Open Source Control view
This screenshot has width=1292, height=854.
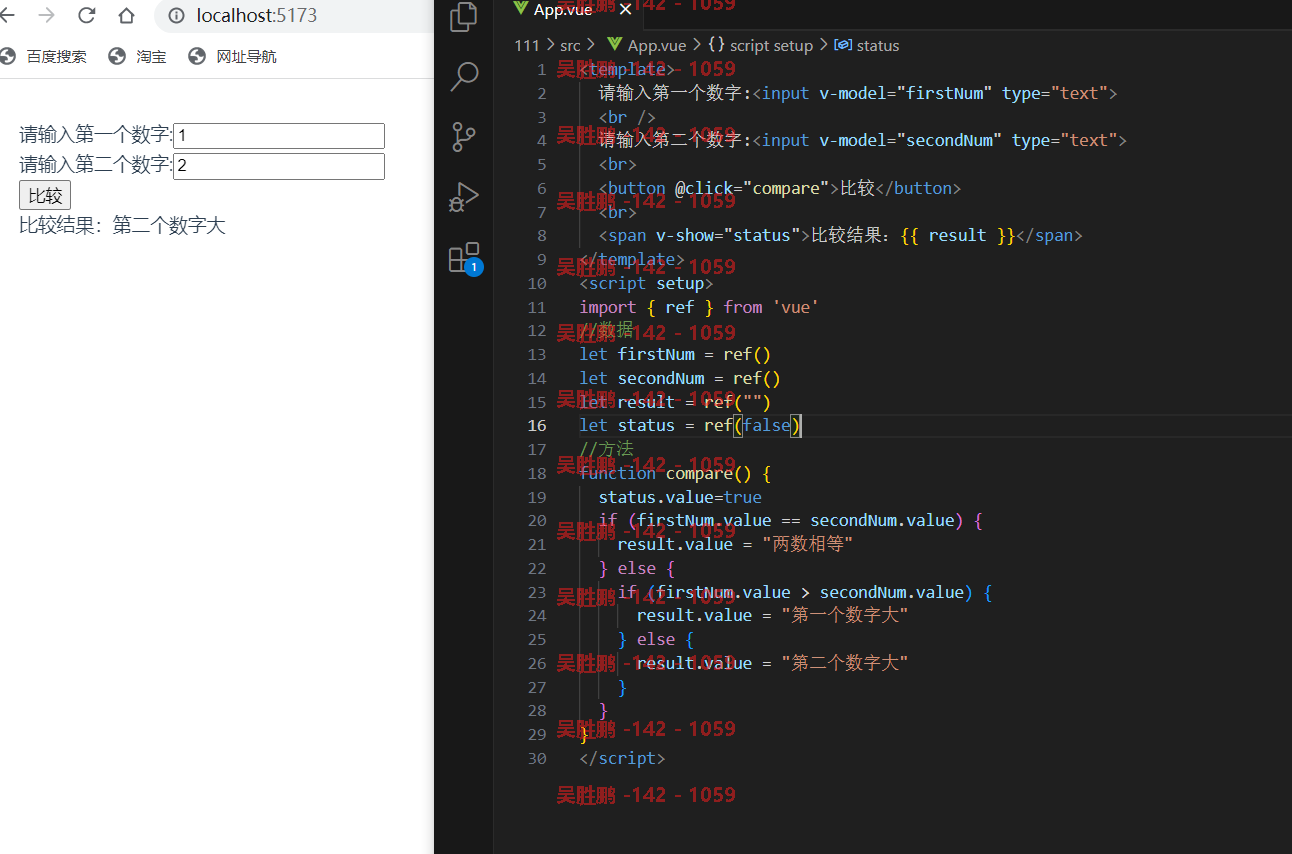click(x=464, y=137)
